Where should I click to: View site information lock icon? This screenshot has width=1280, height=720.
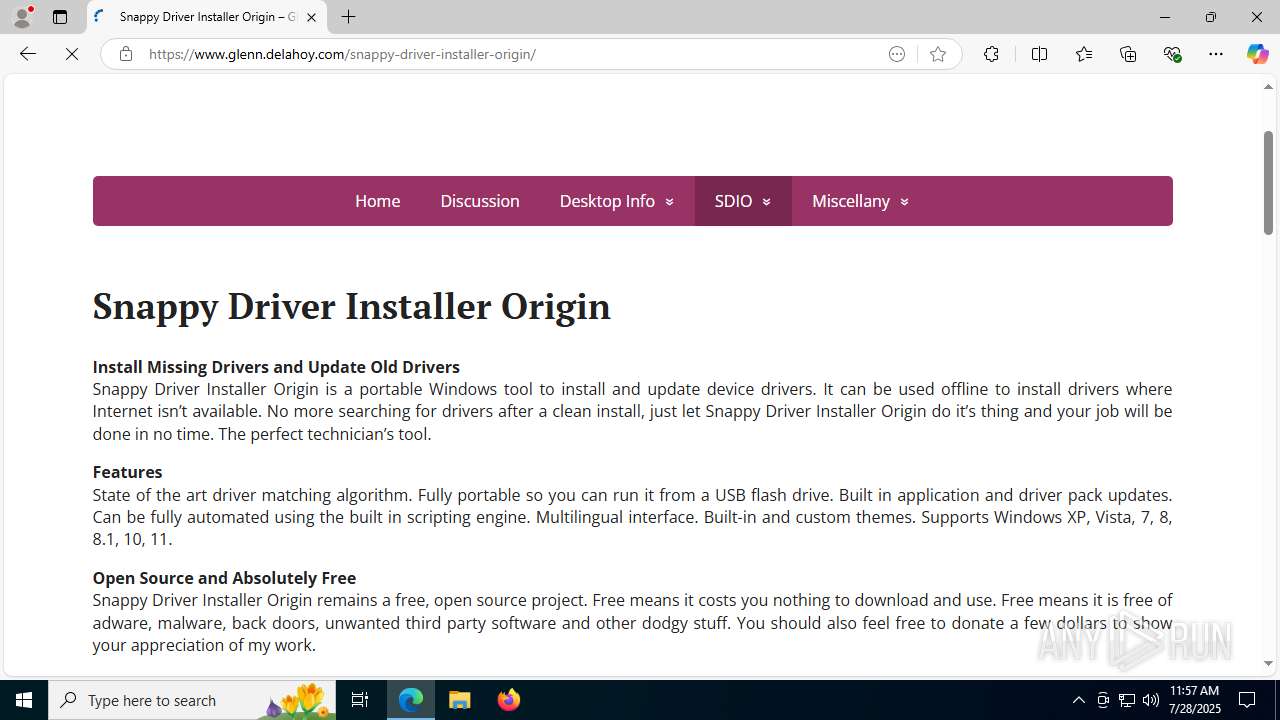pos(125,54)
